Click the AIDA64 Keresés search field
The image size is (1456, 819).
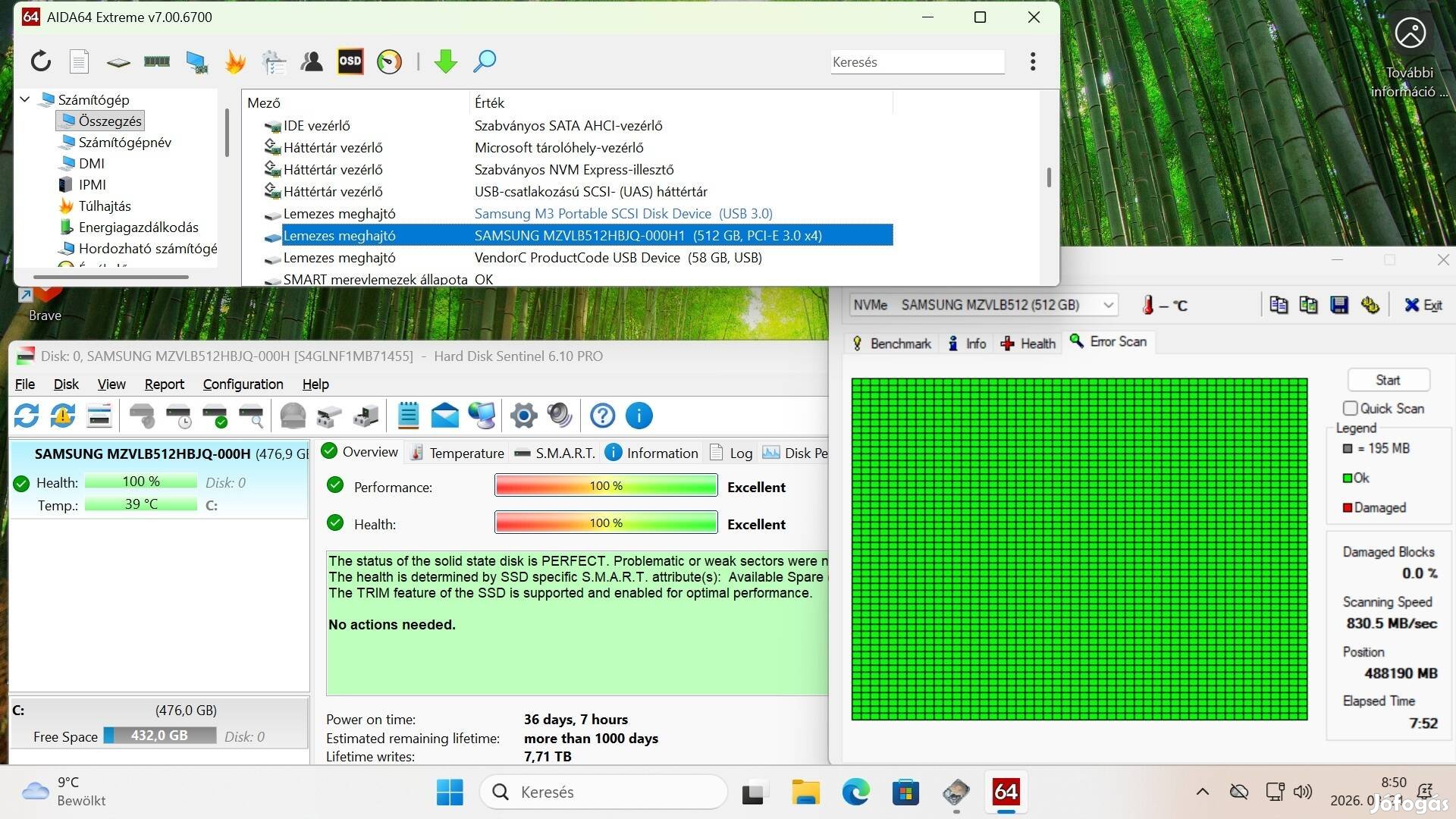tap(916, 62)
